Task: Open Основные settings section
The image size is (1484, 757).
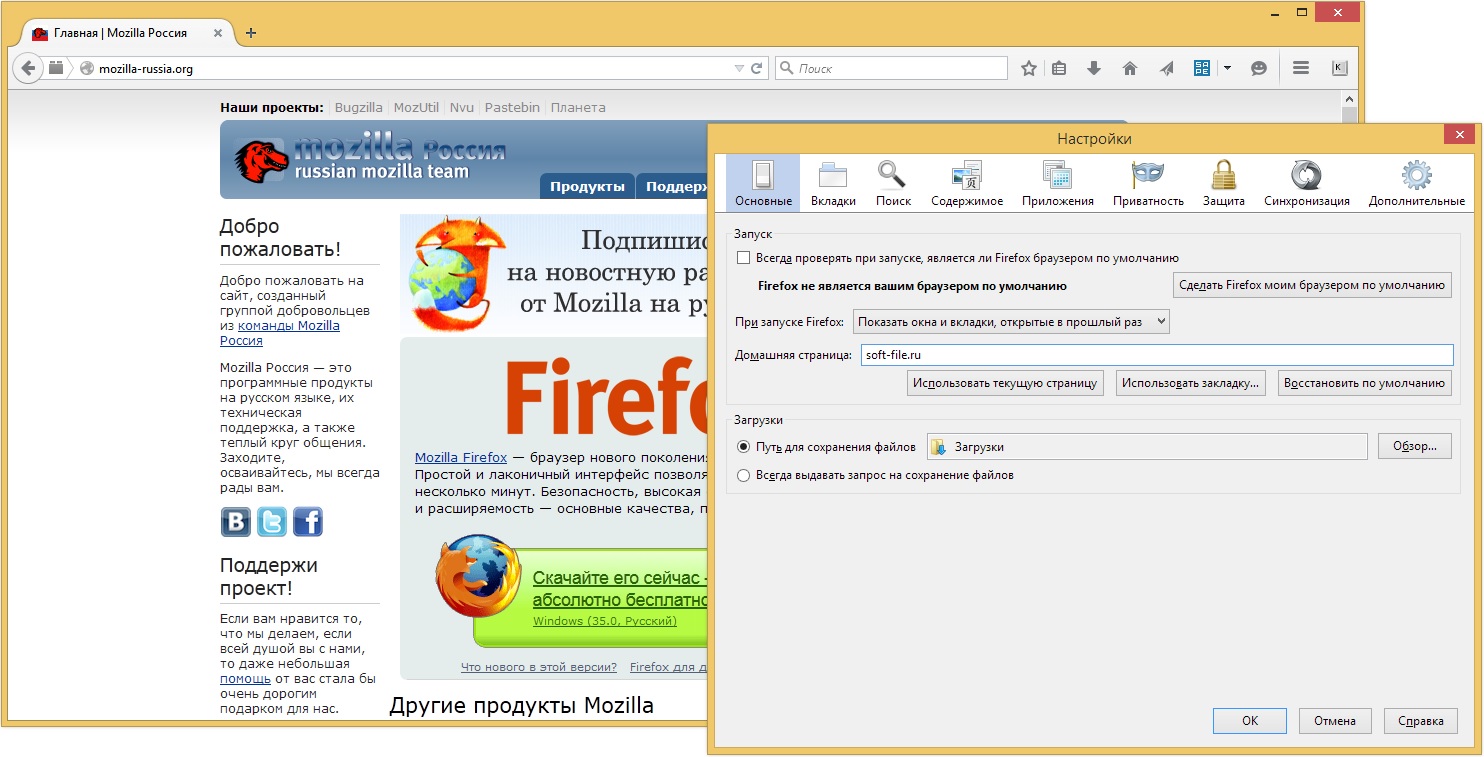Action: pos(763,183)
